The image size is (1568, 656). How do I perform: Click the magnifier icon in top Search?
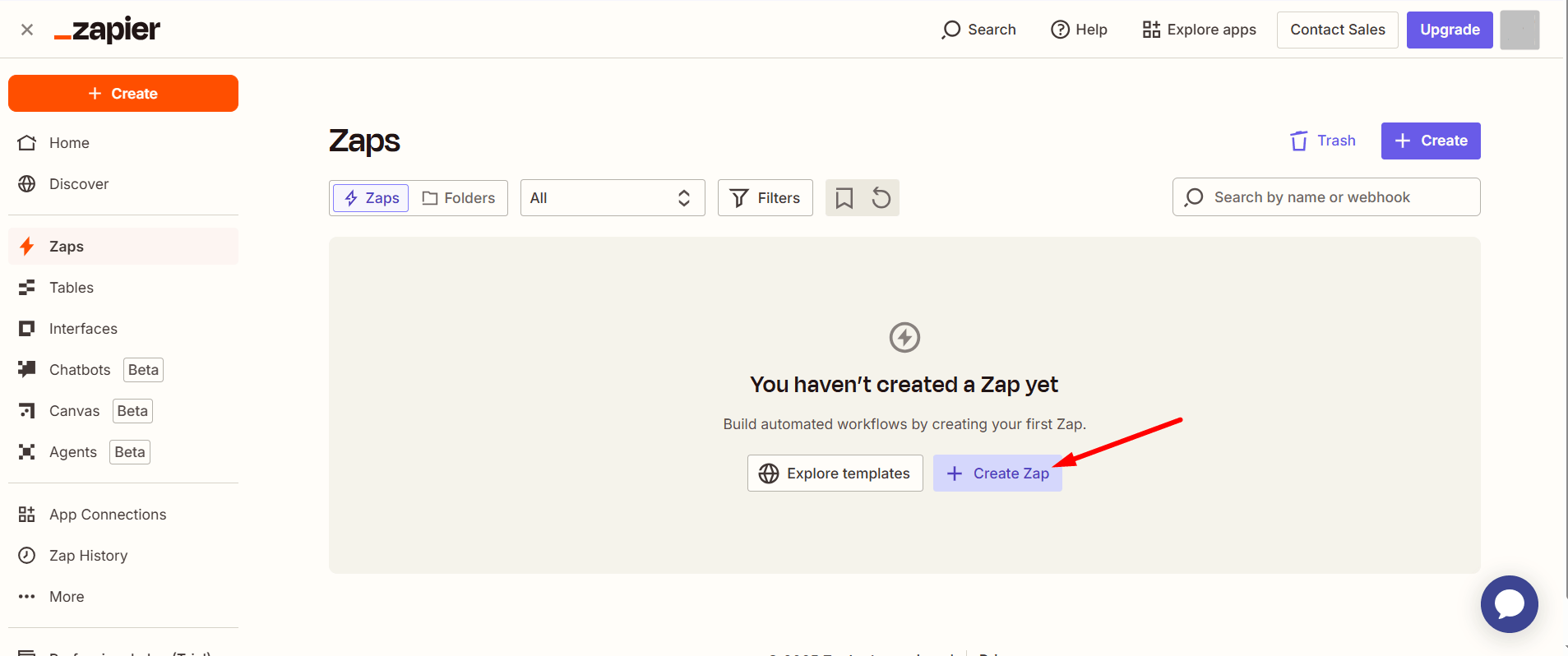(x=951, y=30)
